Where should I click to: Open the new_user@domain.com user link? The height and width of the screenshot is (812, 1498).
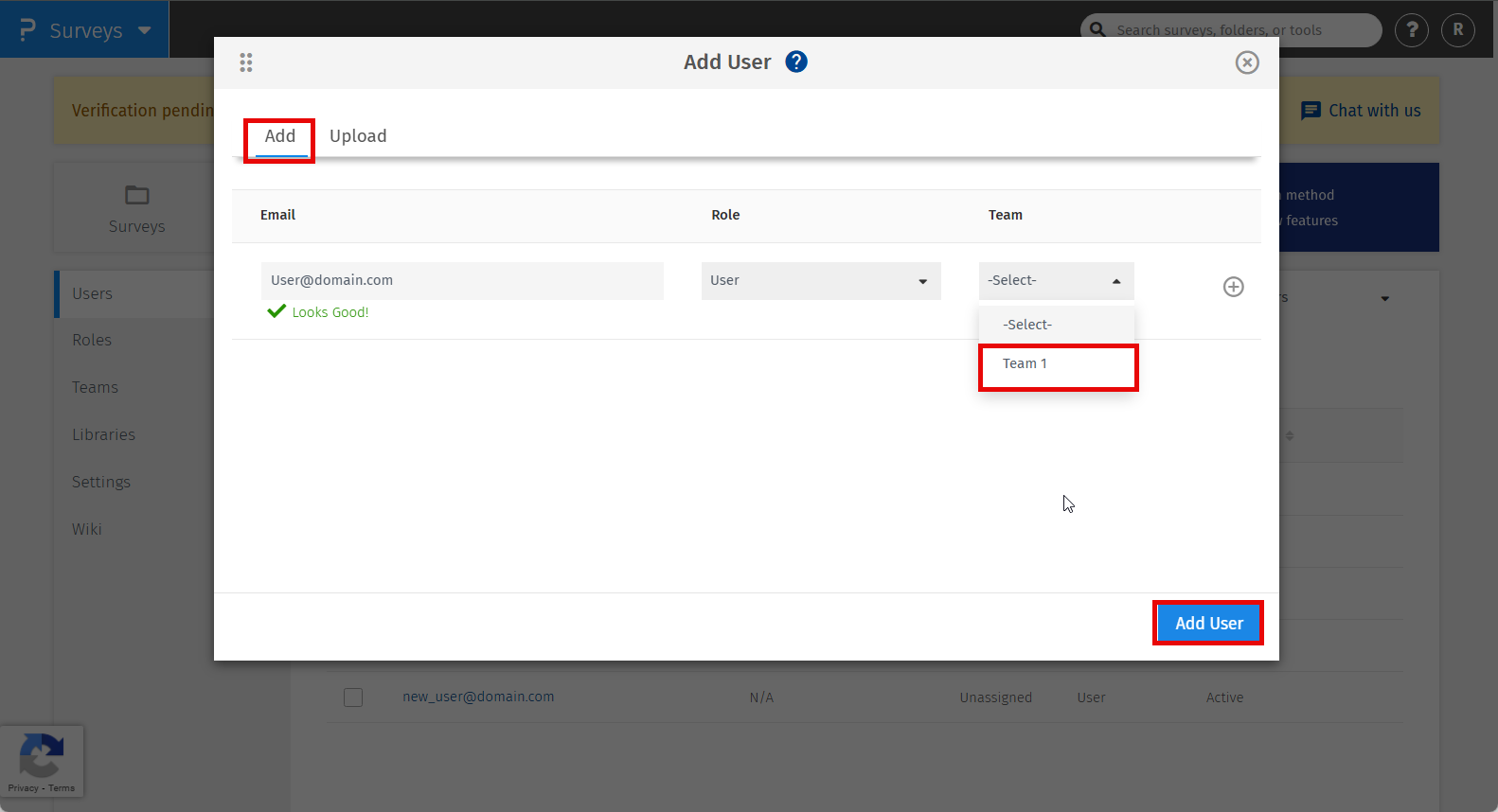click(x=478, y=697)
